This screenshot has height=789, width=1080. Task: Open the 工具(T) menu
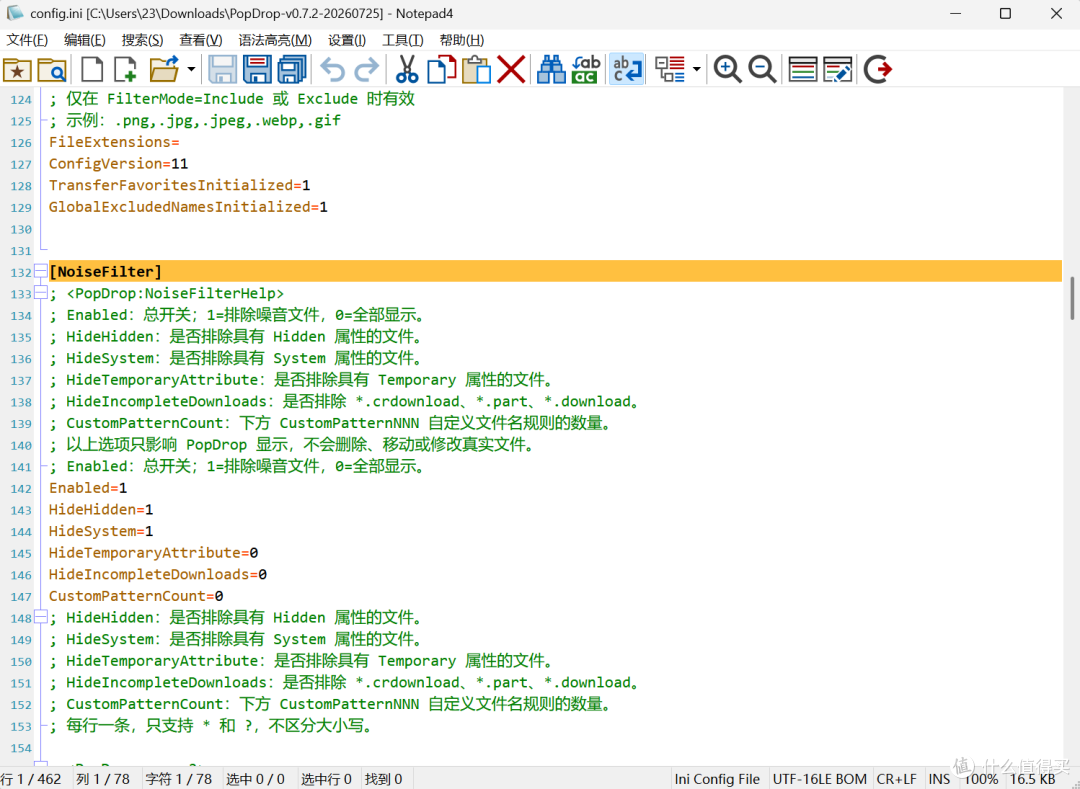tap(403, 40)
